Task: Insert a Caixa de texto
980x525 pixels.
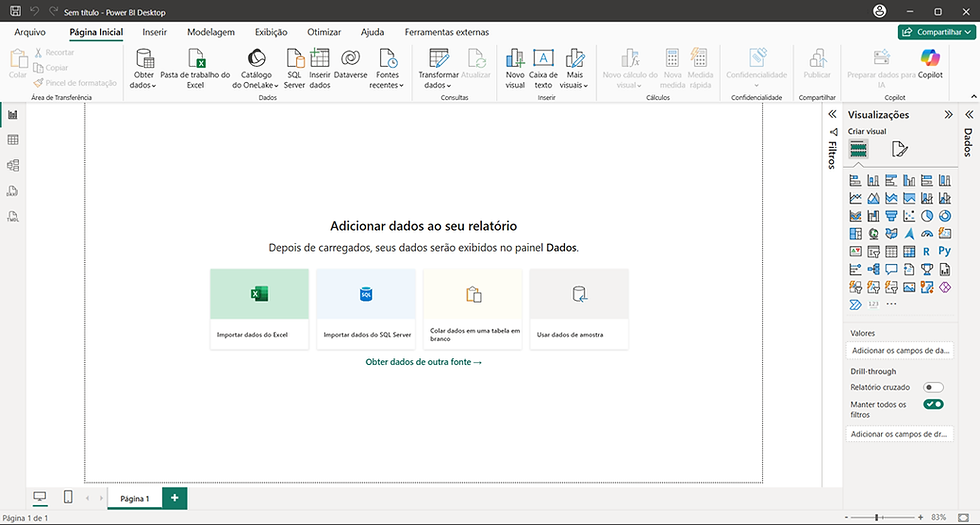Action: tap(543, 69)
